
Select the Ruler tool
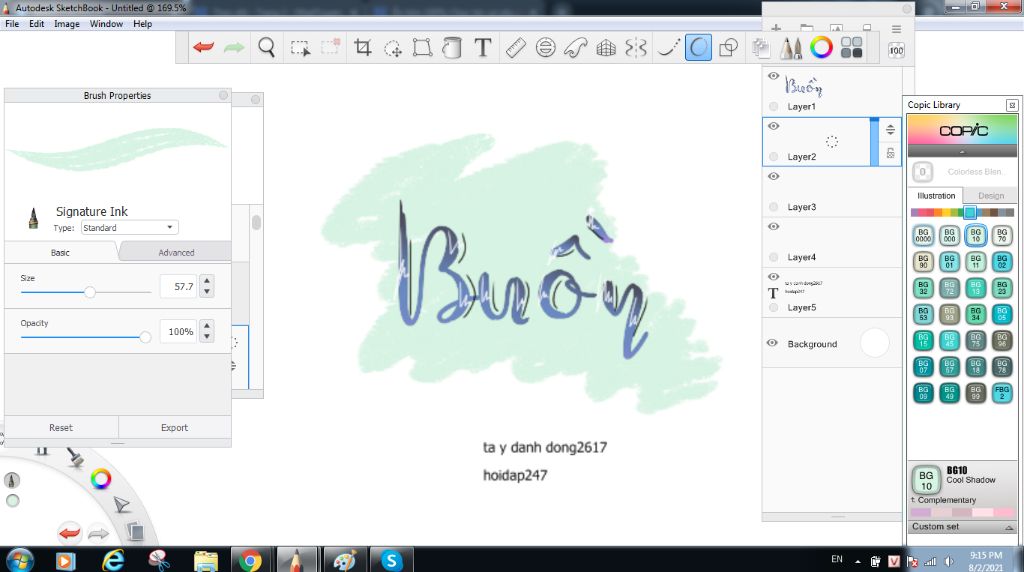point(516,48)
